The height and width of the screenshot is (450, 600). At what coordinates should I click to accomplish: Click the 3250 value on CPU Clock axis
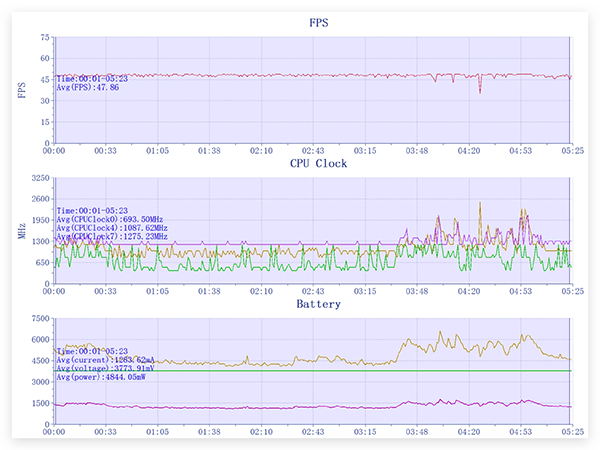click(x=38, y=178)
